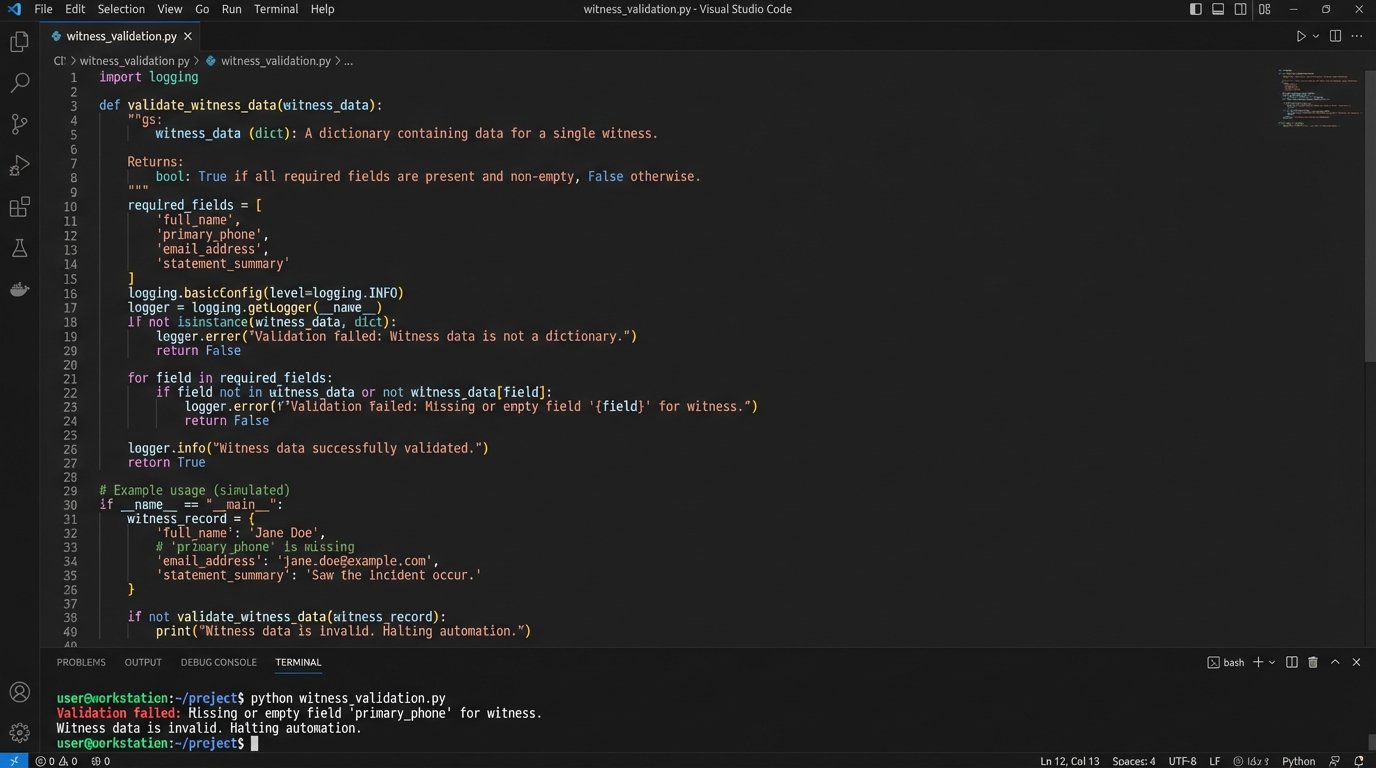Click Spaces: 4 indentation setting
Image resolution: width=1376 pixels, height=768 pixels.
coord(1134,761)
